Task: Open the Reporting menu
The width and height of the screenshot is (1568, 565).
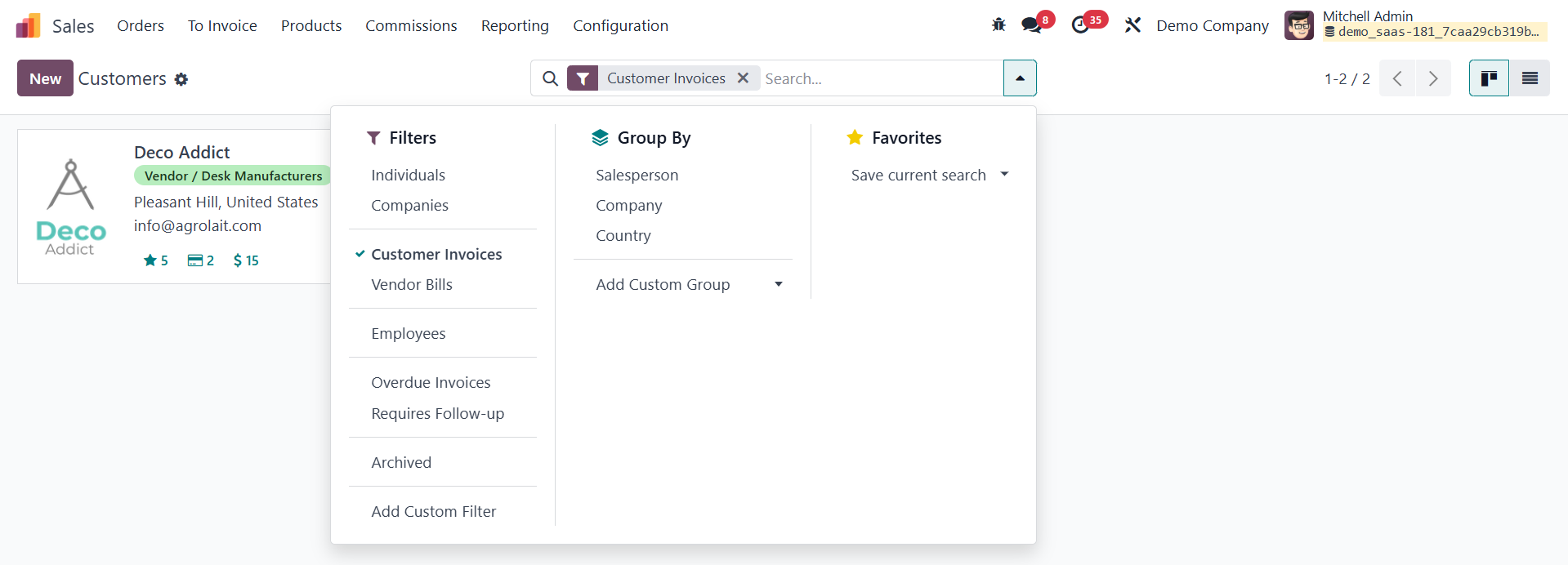Action: 515,26
